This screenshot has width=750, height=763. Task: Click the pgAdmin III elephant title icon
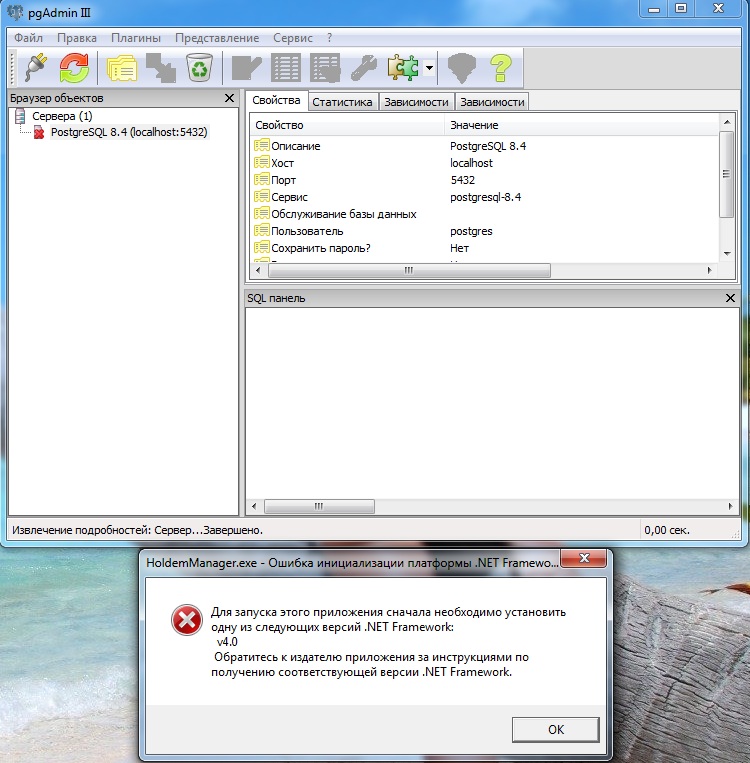tap(15, 12)
